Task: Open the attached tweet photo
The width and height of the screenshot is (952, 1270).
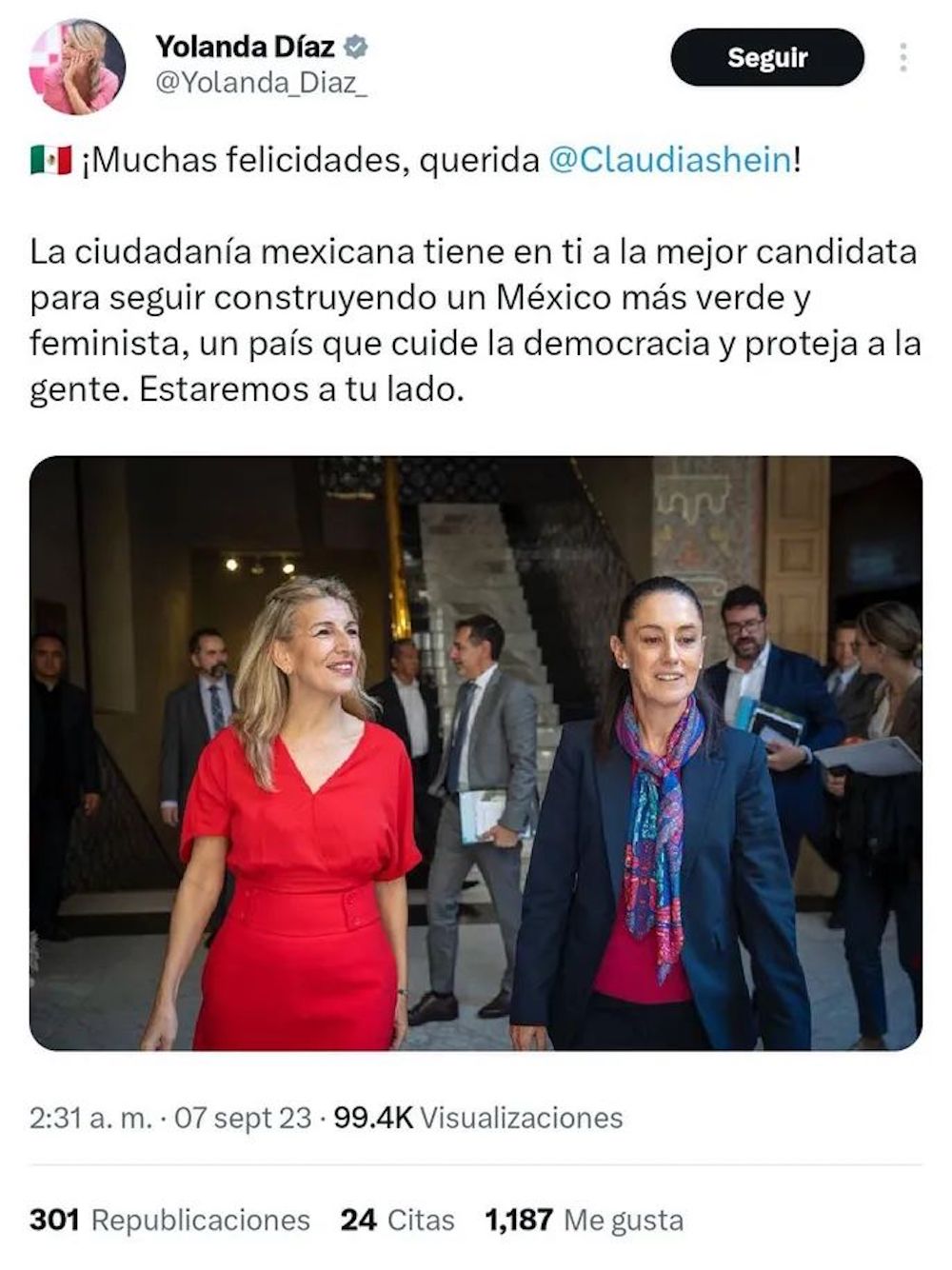Action: pos(476,753)
